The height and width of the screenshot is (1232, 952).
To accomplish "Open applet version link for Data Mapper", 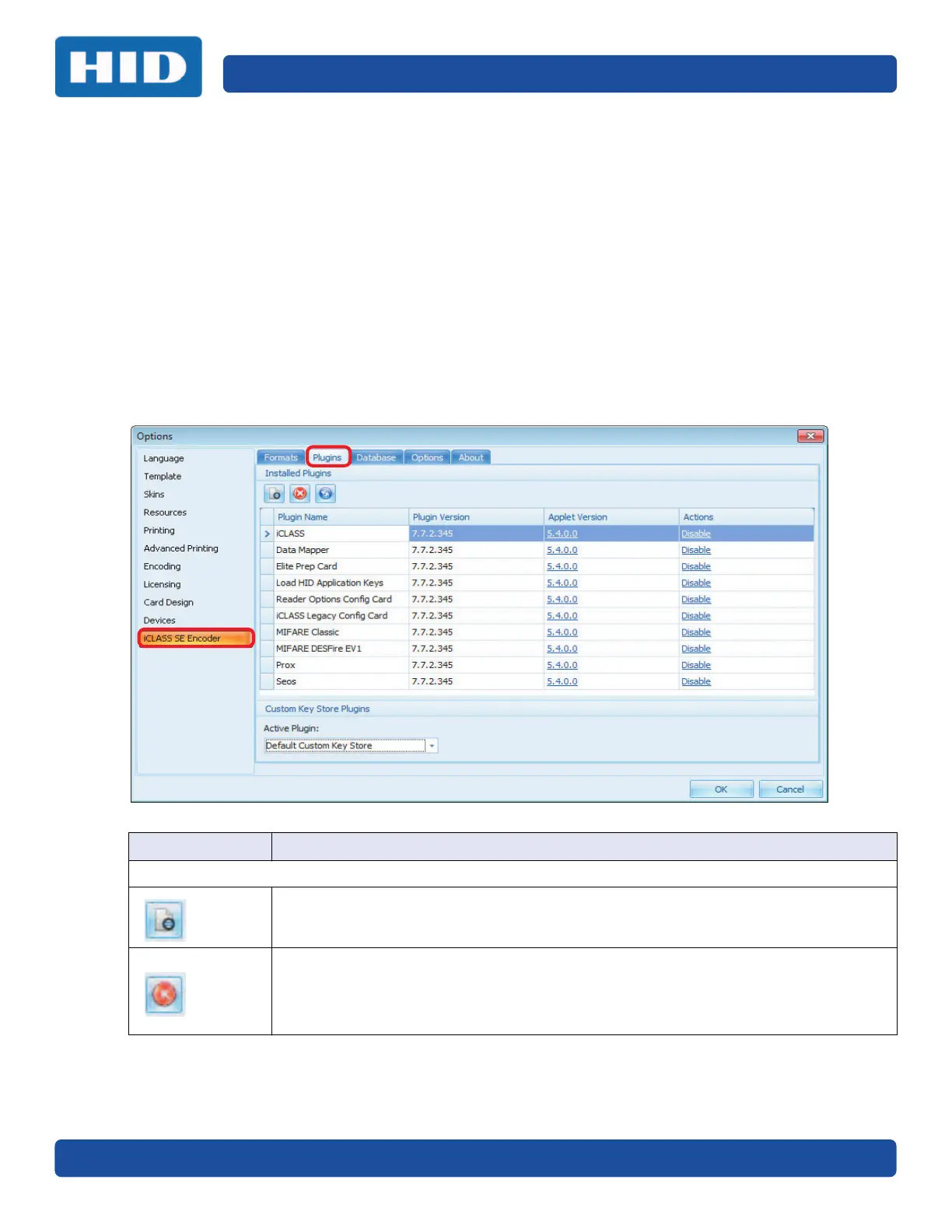I will tap(562, 550).
